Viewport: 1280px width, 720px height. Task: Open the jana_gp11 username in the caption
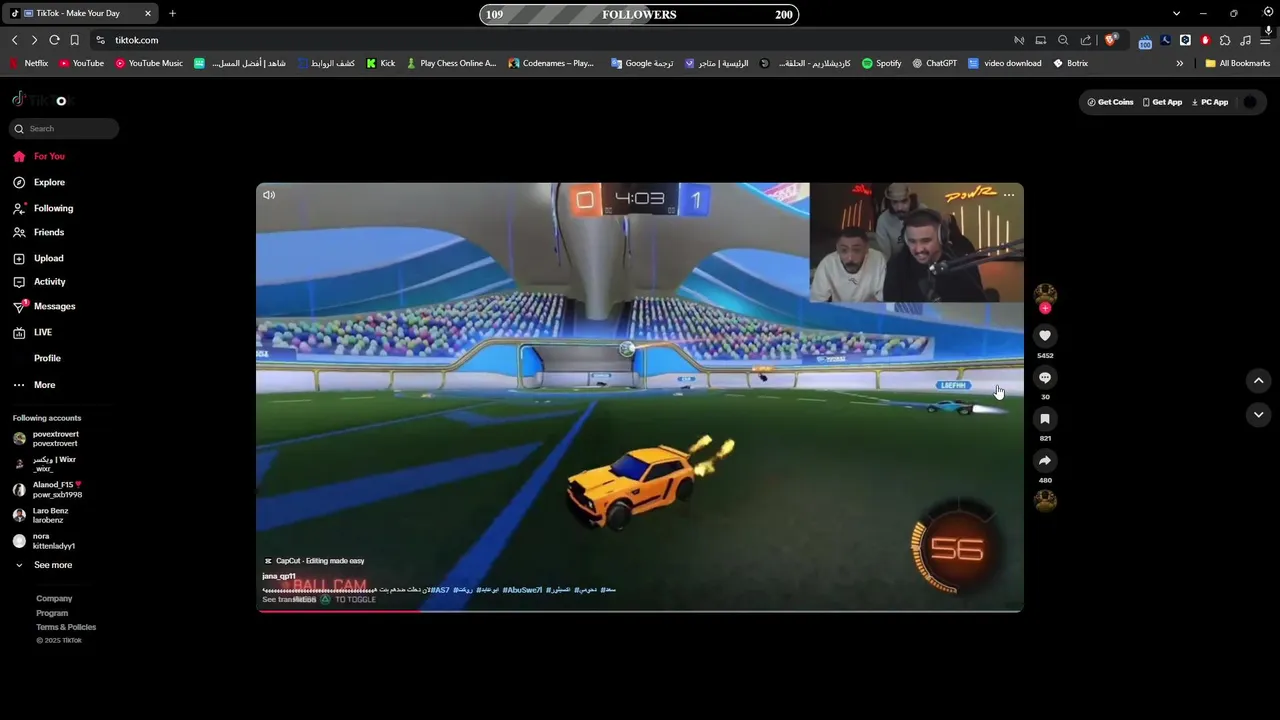pos(279,576)
